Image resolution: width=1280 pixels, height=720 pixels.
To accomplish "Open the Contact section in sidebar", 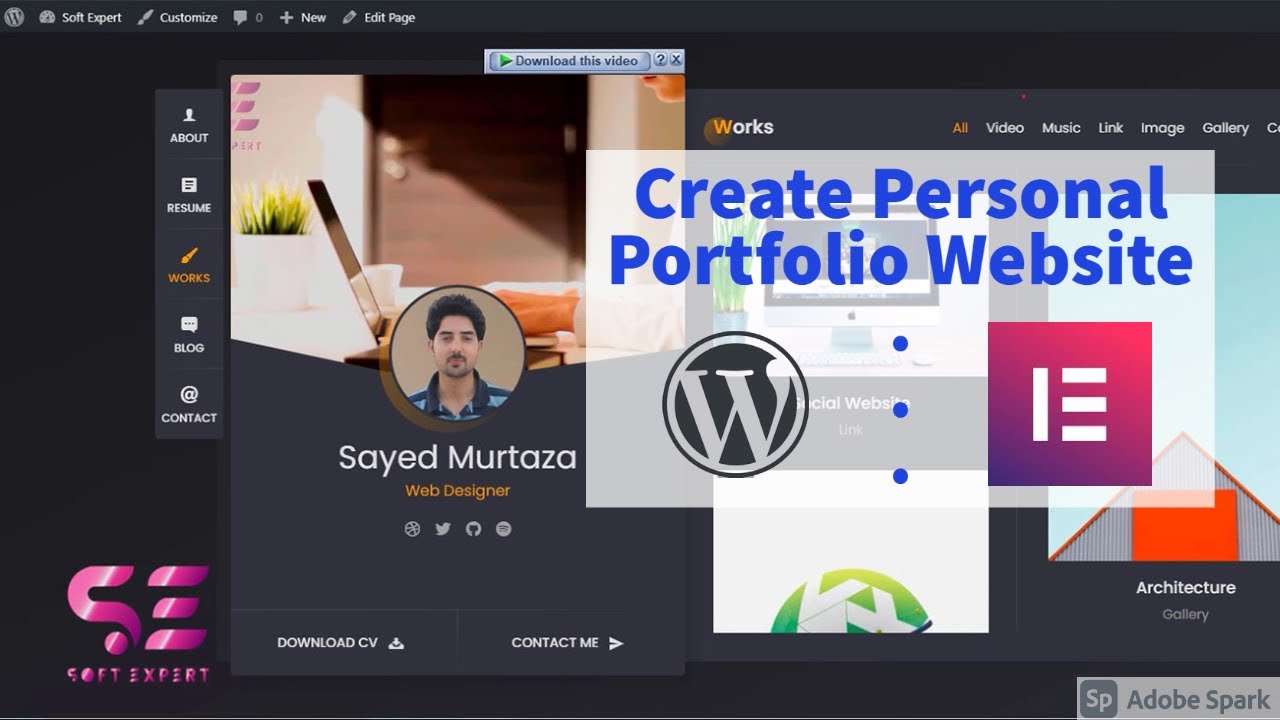I will click(189, 405).
